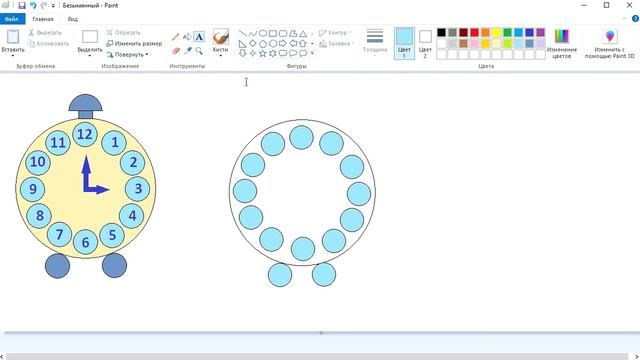Open Edit colors (Изменение цветов)
640x360 pixels.
pyautogui.click(x=562, y=43)
